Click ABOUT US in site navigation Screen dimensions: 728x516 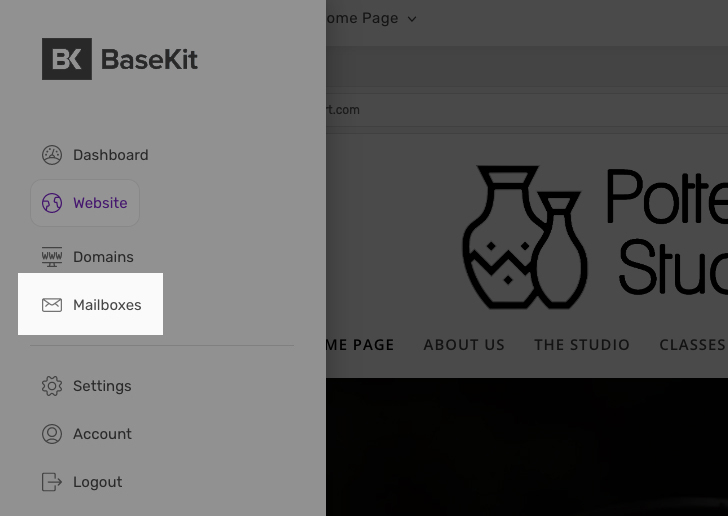[x=464, y=345]
